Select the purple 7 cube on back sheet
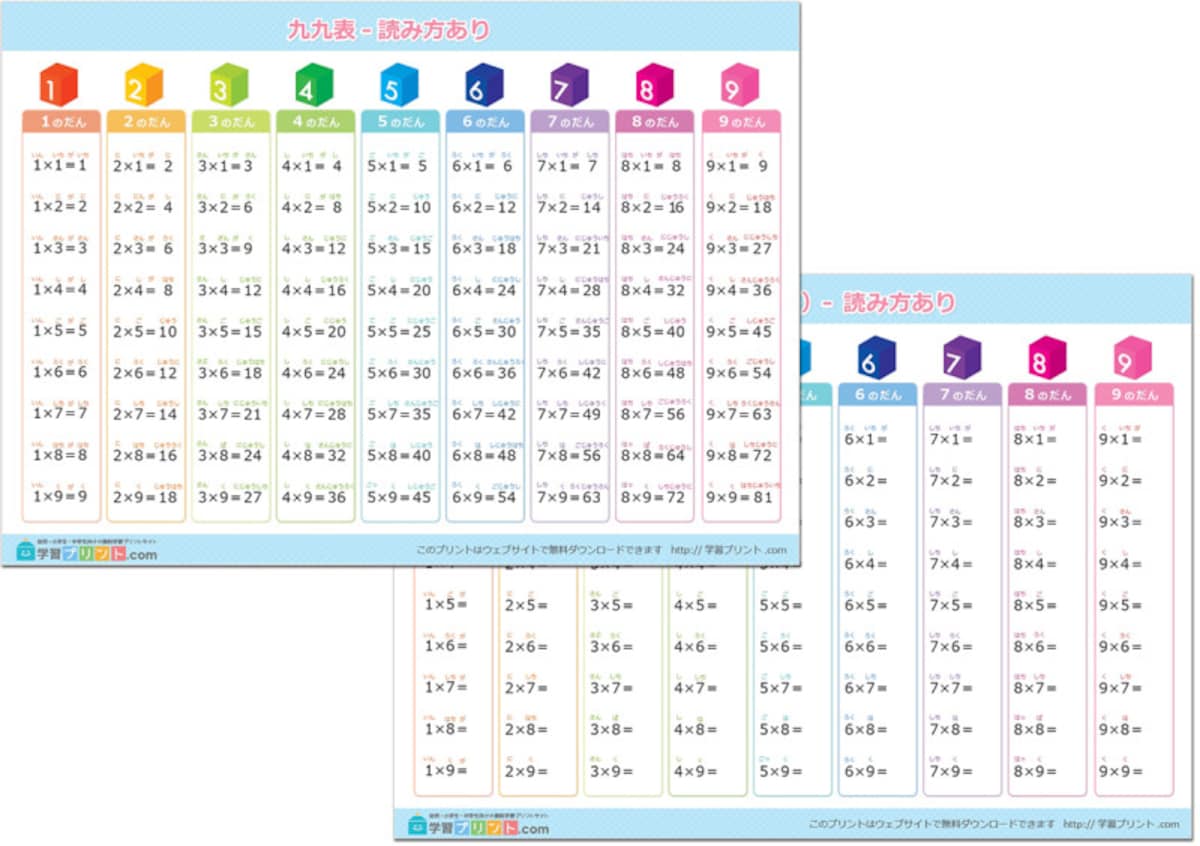 pos(961,358)
